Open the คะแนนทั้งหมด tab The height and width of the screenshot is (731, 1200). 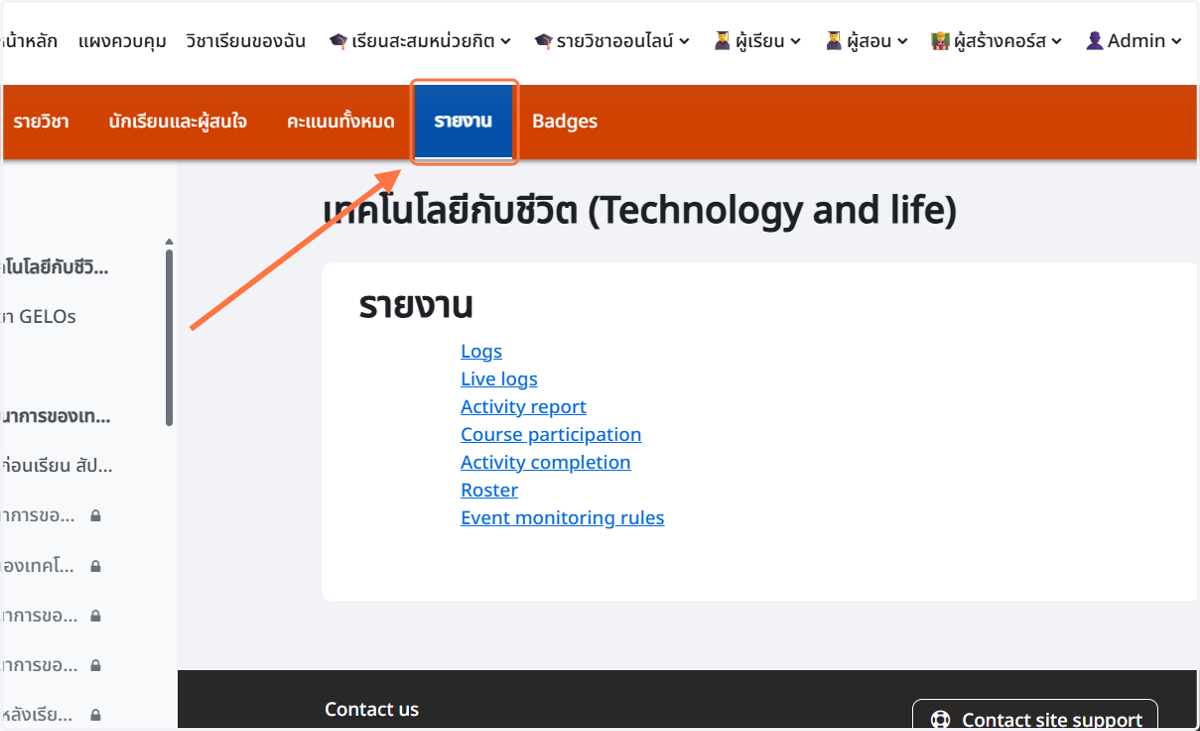(341, 122)
